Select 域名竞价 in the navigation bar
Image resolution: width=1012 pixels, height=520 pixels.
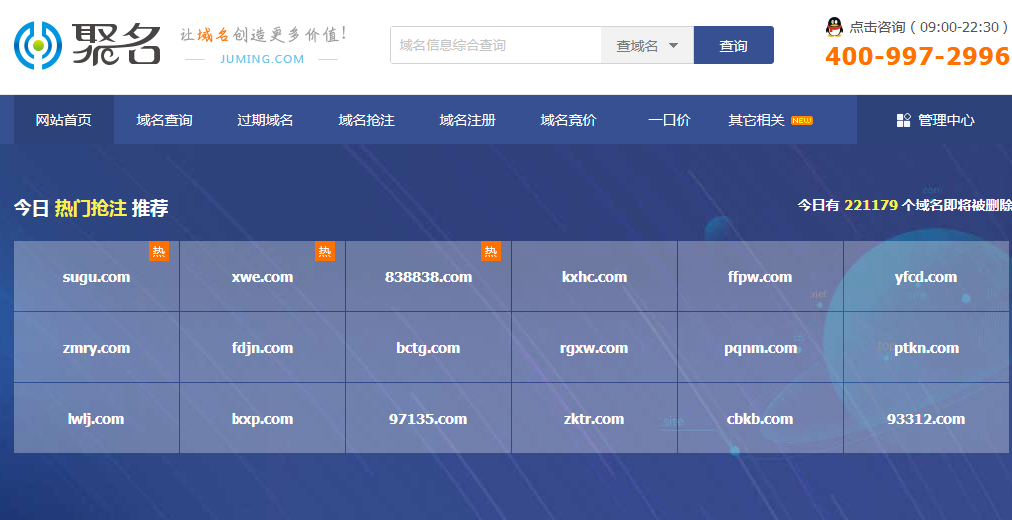point(568,120)
